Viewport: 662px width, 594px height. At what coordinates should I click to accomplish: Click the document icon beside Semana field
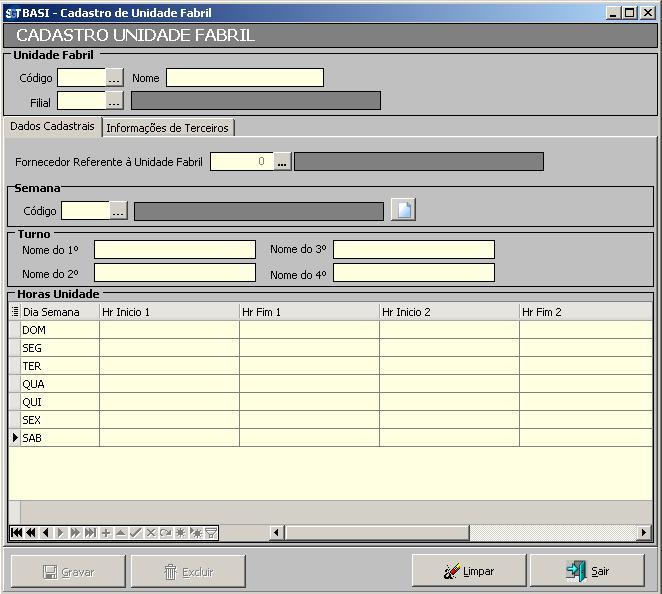402,210
